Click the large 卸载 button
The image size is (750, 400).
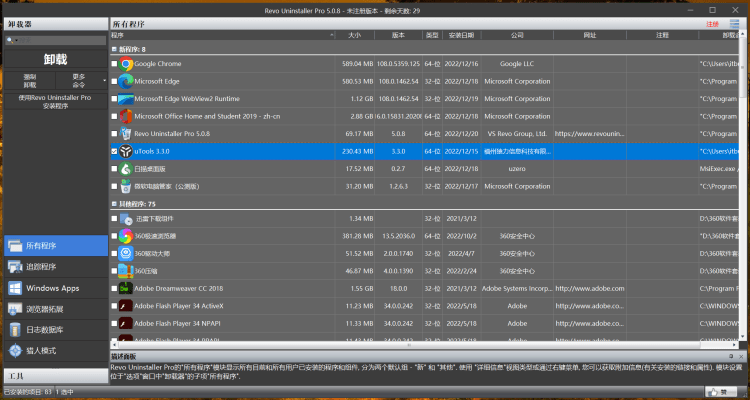click(56, 60)
